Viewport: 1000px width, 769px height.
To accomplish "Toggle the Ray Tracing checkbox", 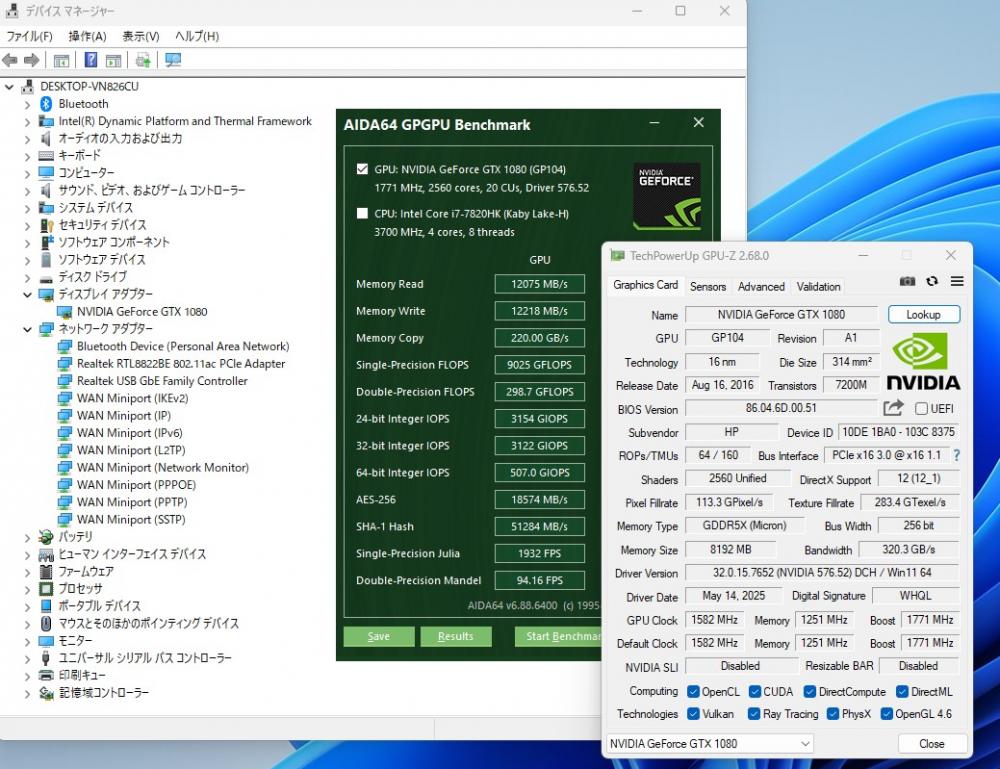I will coord(754,714).
